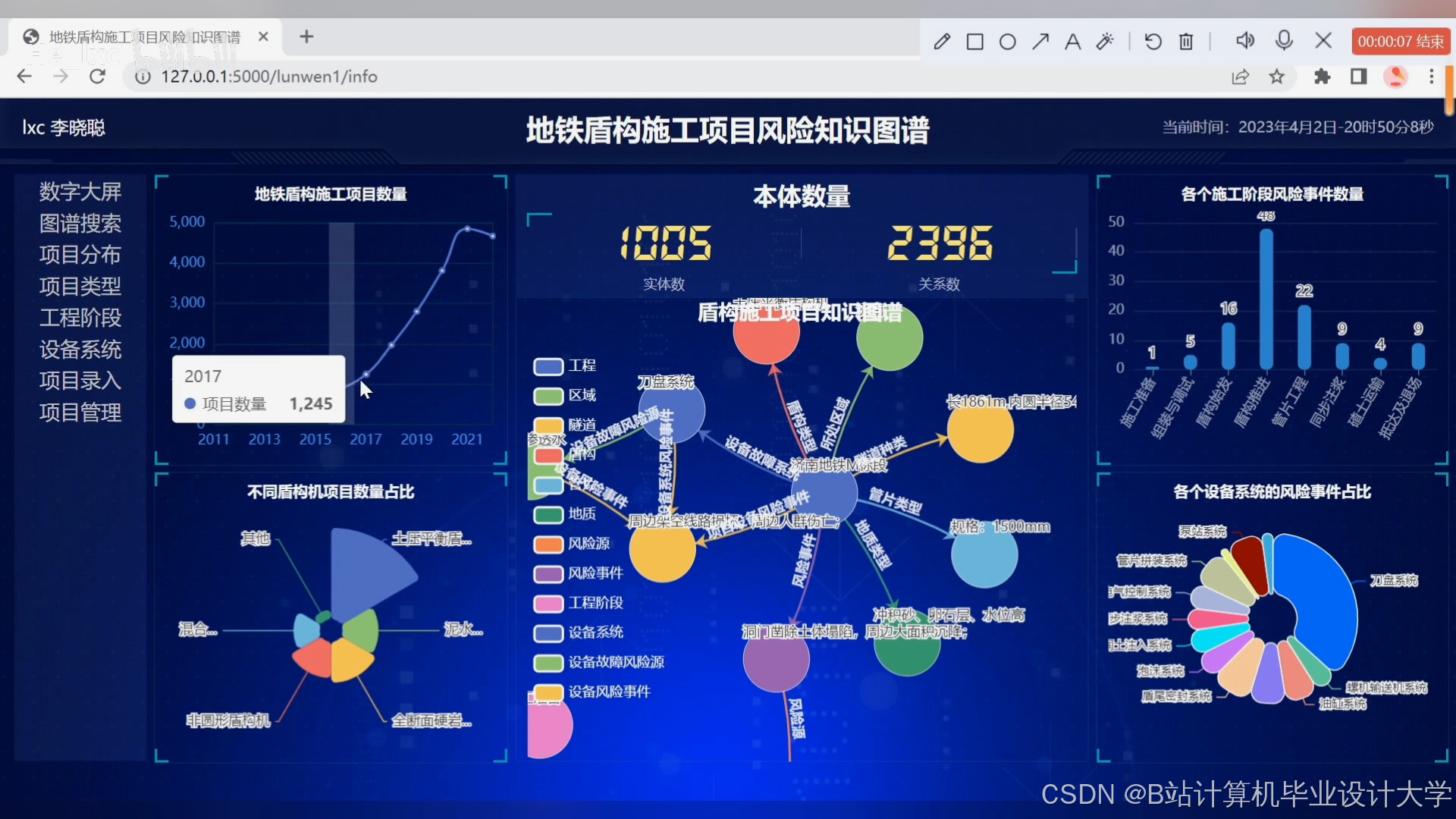Open 图谱搜索 in sidebar menu
Screen dimensions: 1456x819
coord(80,224)
